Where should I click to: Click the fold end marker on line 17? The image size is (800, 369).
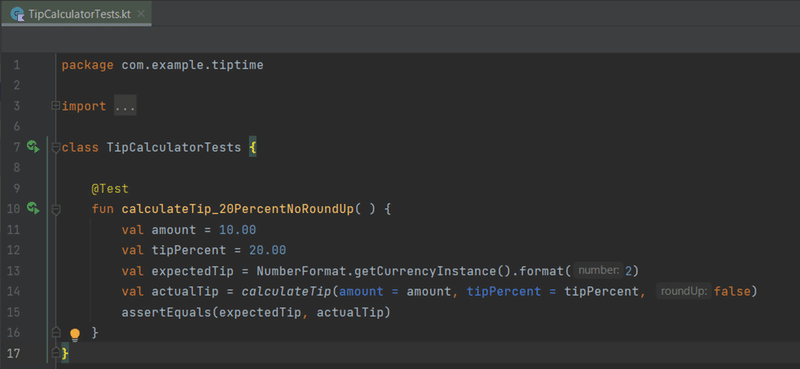[x=56, y=353]
